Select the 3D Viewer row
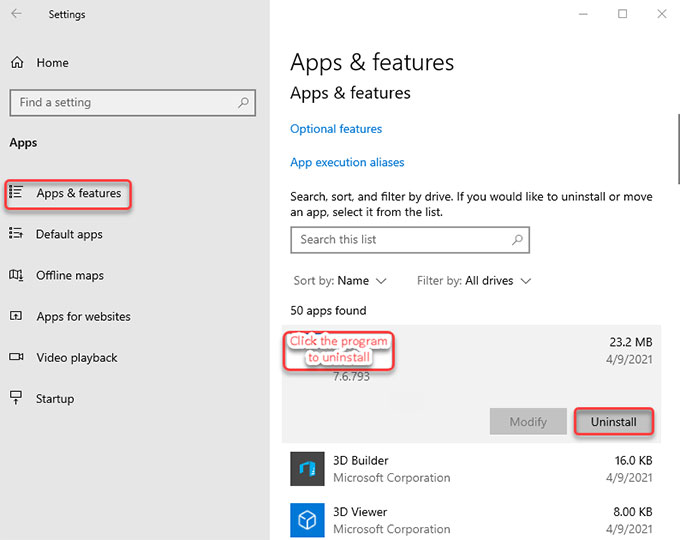680x540 pixels. [x=471, y=520]
